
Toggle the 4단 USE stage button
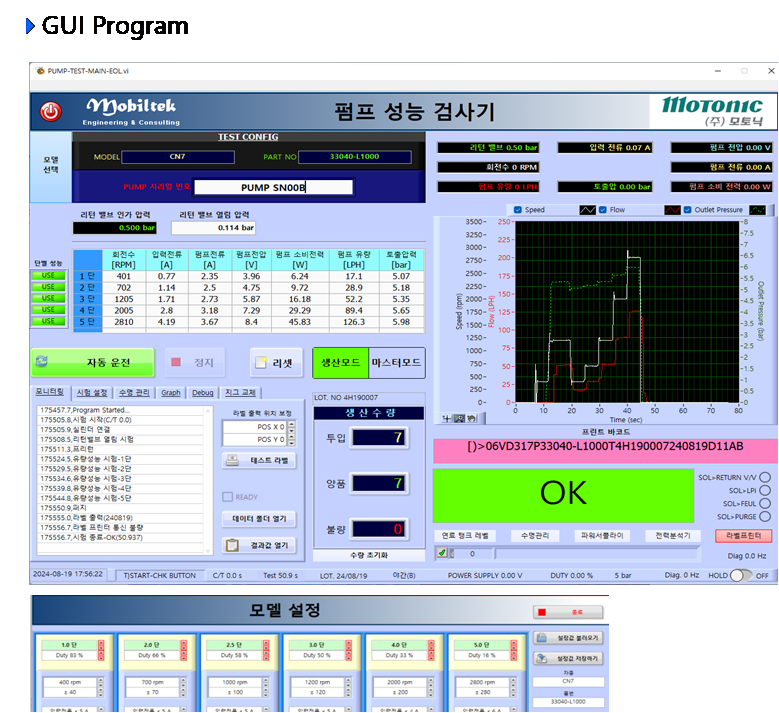click(x=48, y=310)
